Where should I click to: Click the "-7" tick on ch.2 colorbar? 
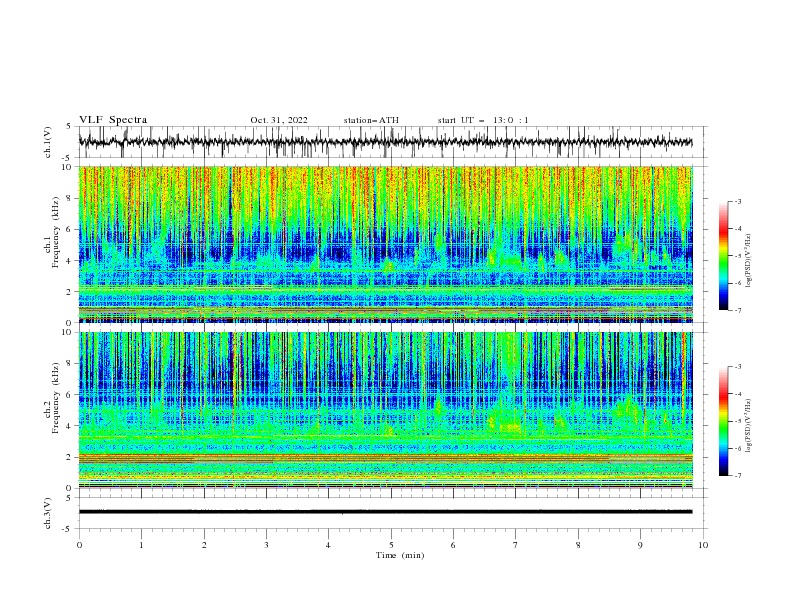[738, 476]
